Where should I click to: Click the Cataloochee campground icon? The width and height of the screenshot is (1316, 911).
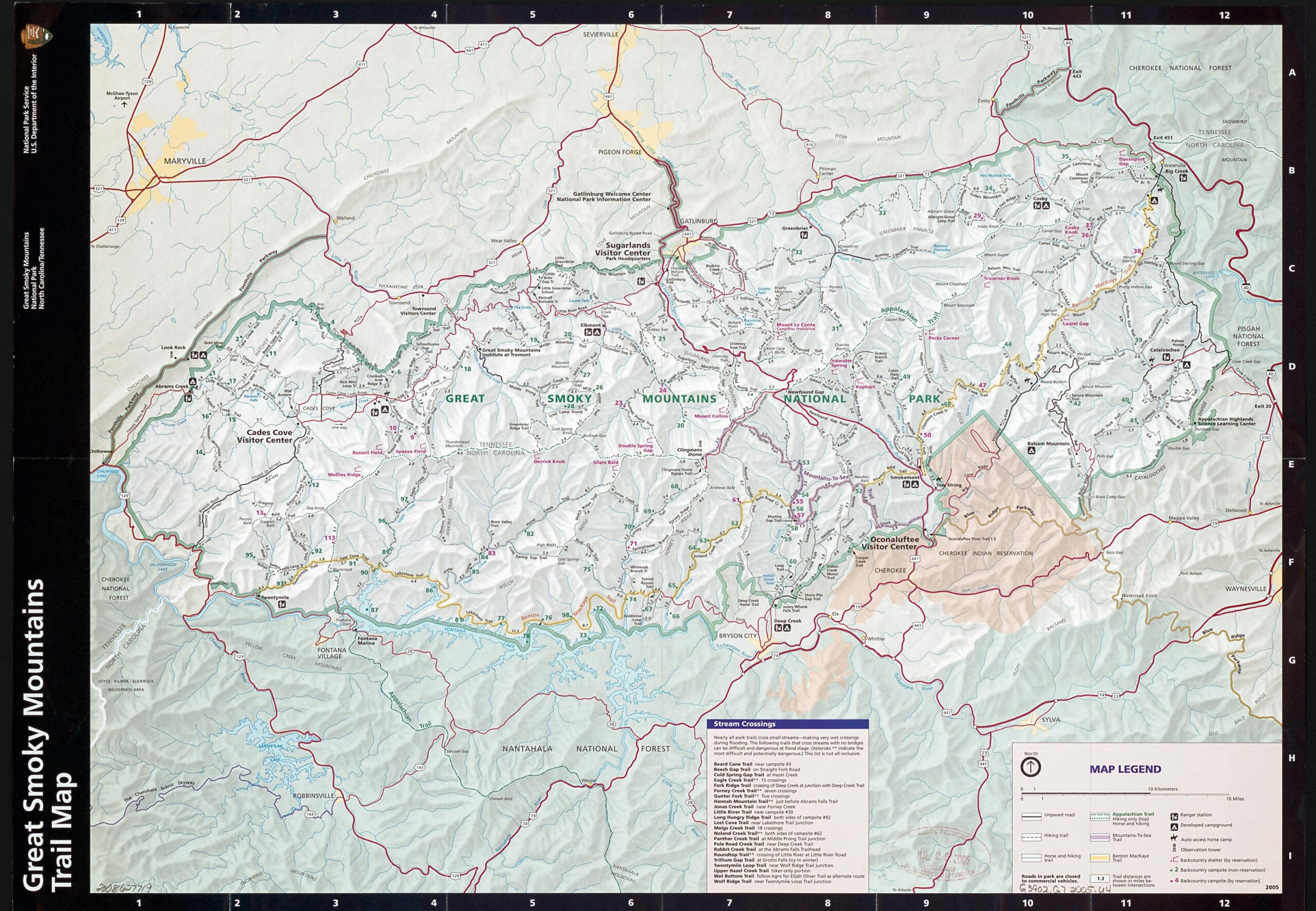click(x=1186, y=365)
